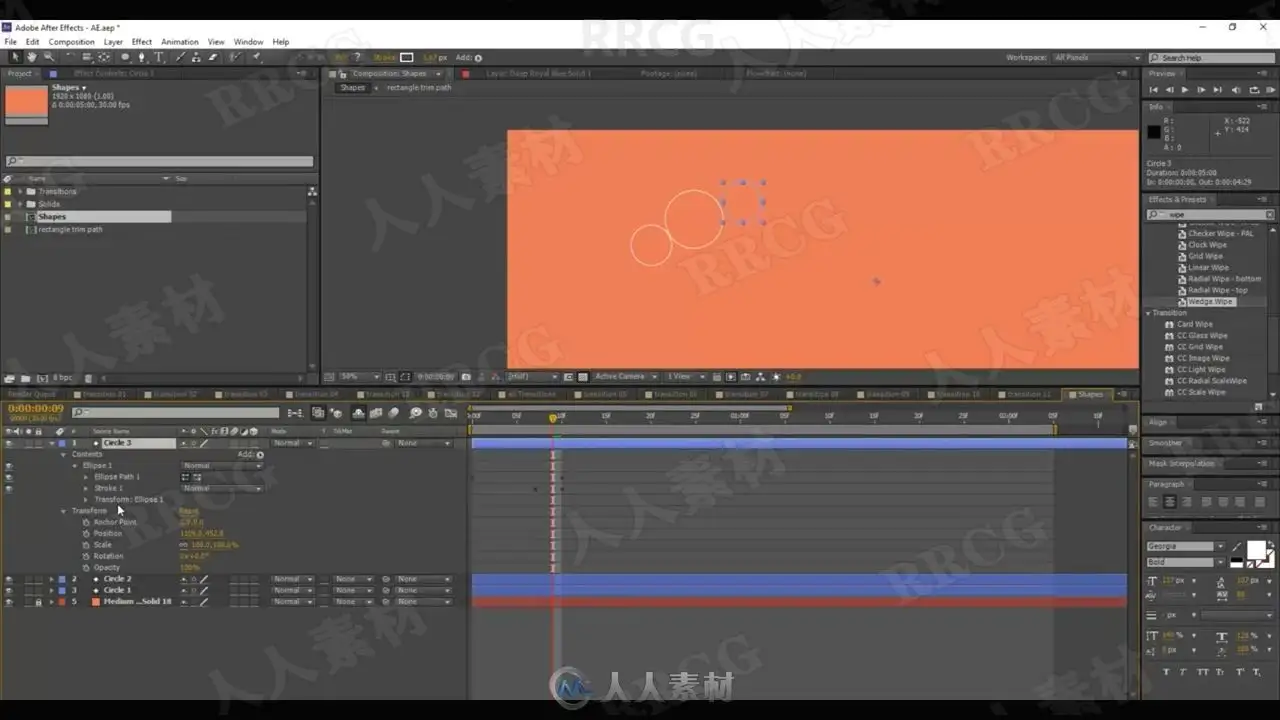Unlock the Medium Solid 18 layer
The height and width of the screenshot is (720, 1280).
(x=38, y=602)
